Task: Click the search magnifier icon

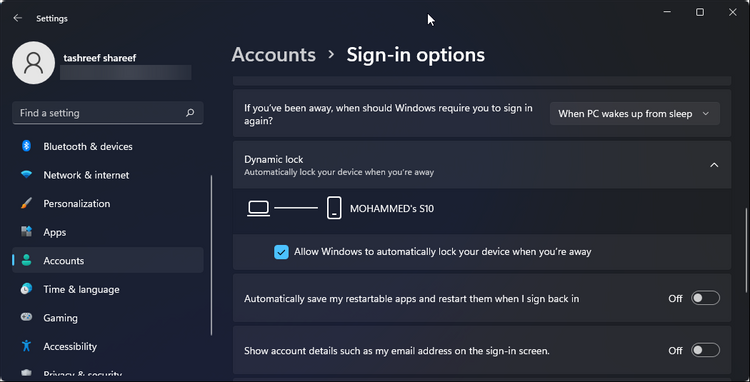Action: pos(190,113)
